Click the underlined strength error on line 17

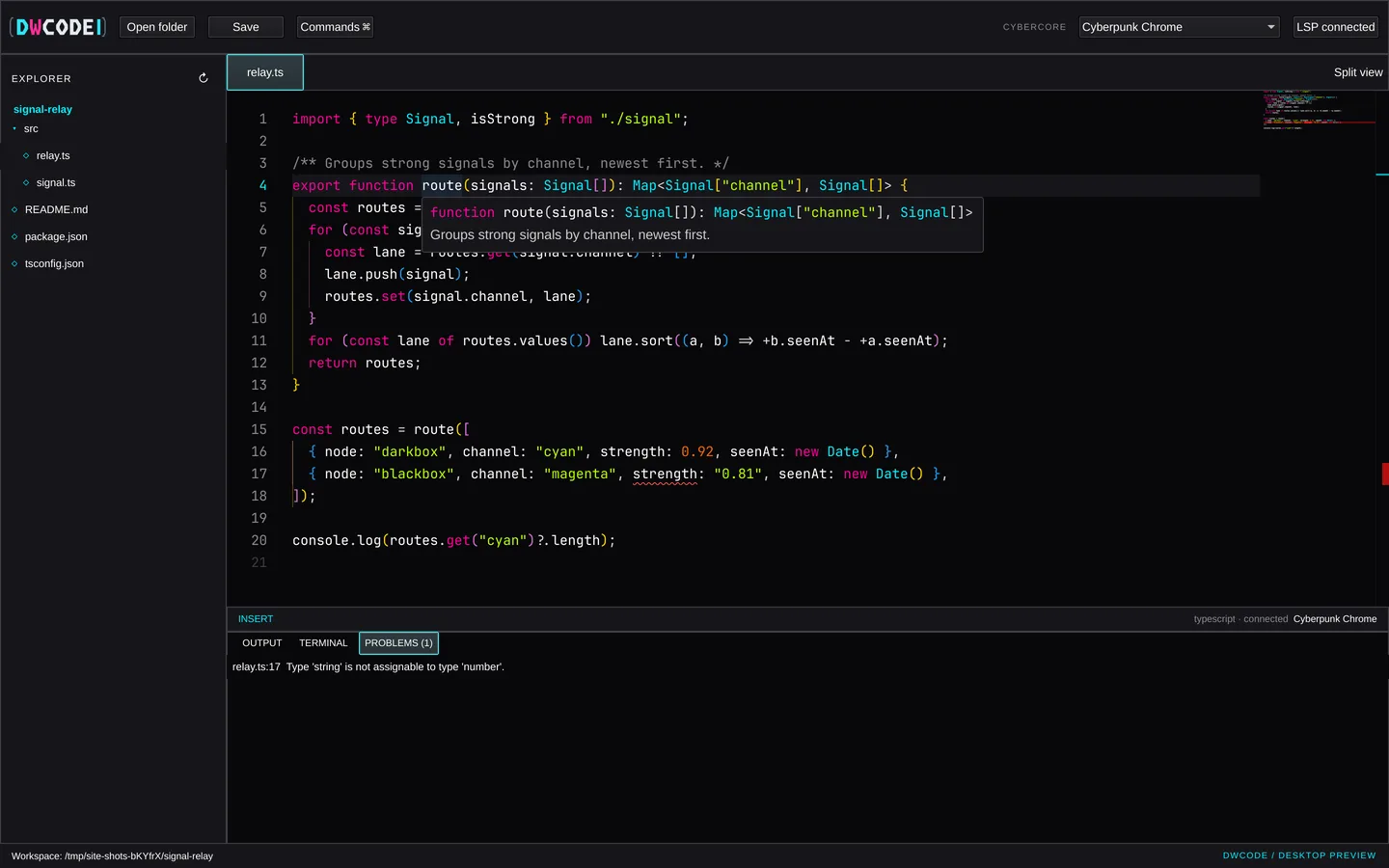(665, 475)
